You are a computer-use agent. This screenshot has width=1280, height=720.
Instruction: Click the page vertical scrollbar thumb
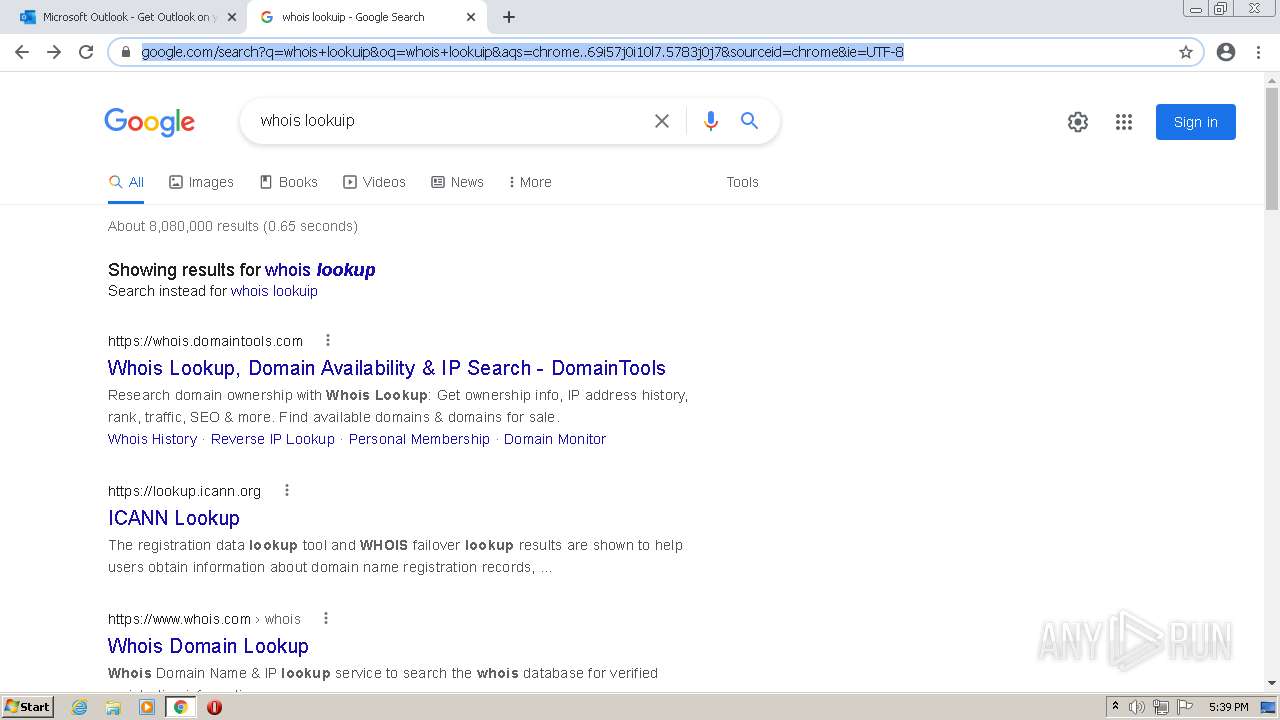1272,150
